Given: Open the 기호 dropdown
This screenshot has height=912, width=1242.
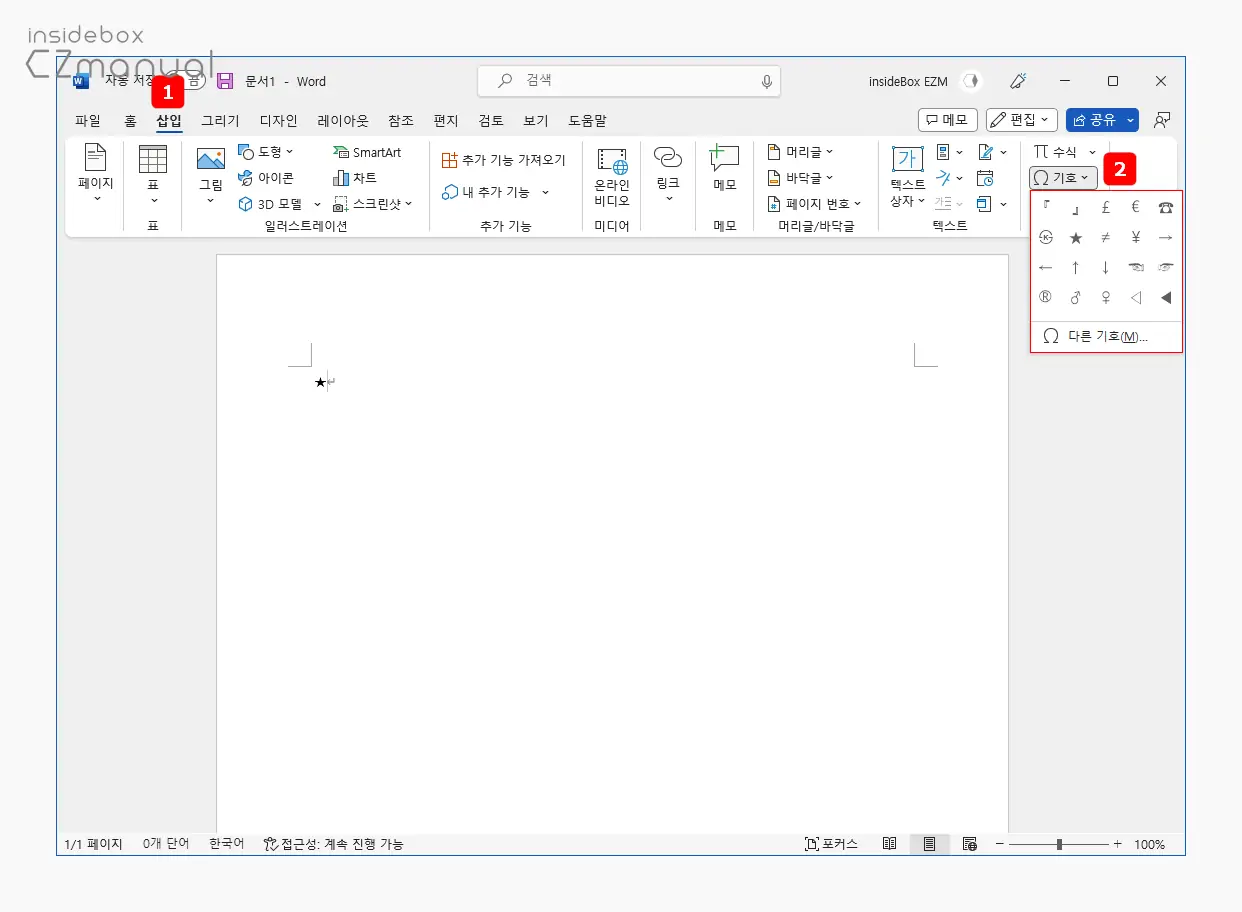Looking at the screenshot, I should (x=1062, y=177).
